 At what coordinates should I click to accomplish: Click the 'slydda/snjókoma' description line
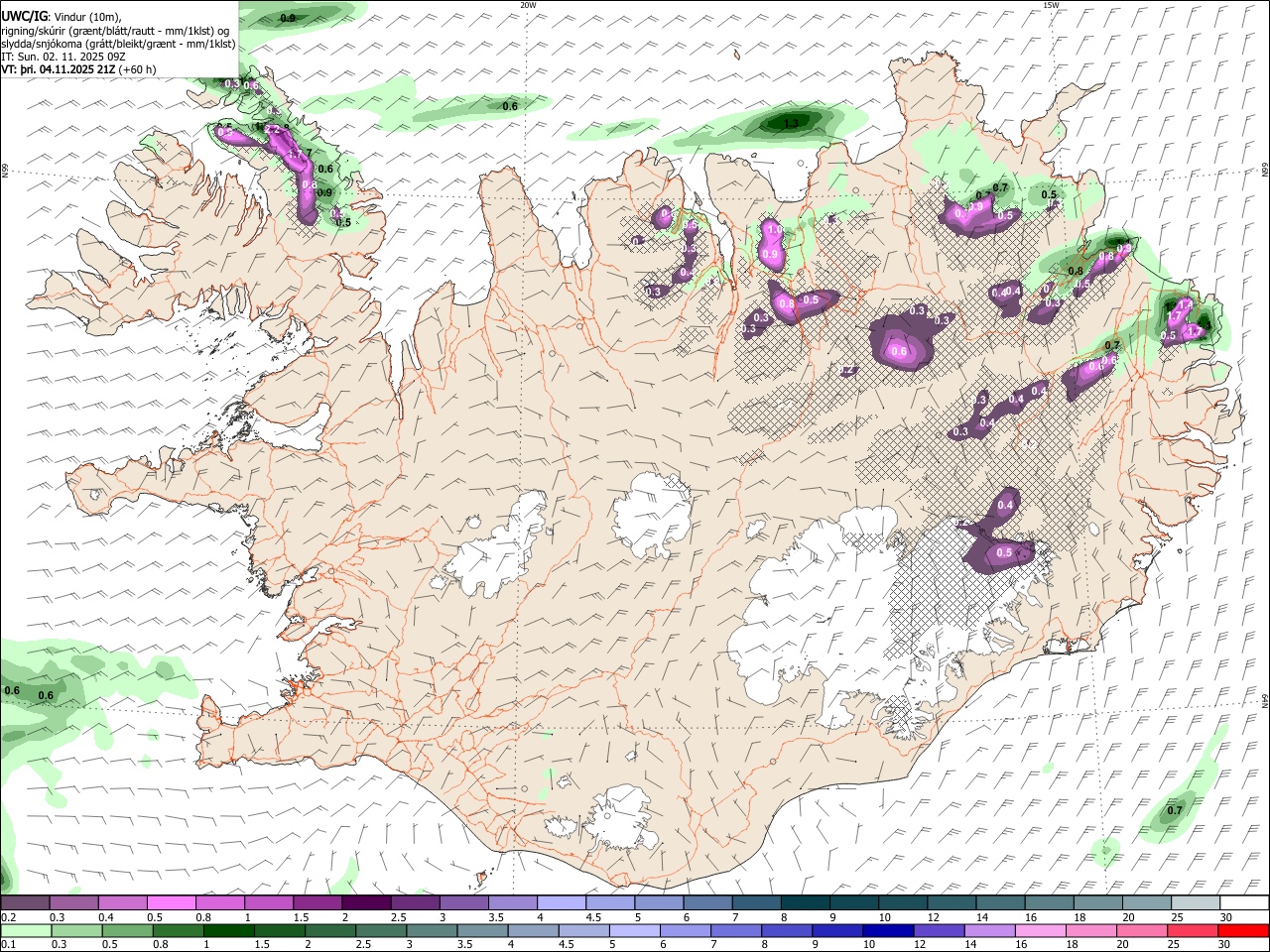[119, 44]
